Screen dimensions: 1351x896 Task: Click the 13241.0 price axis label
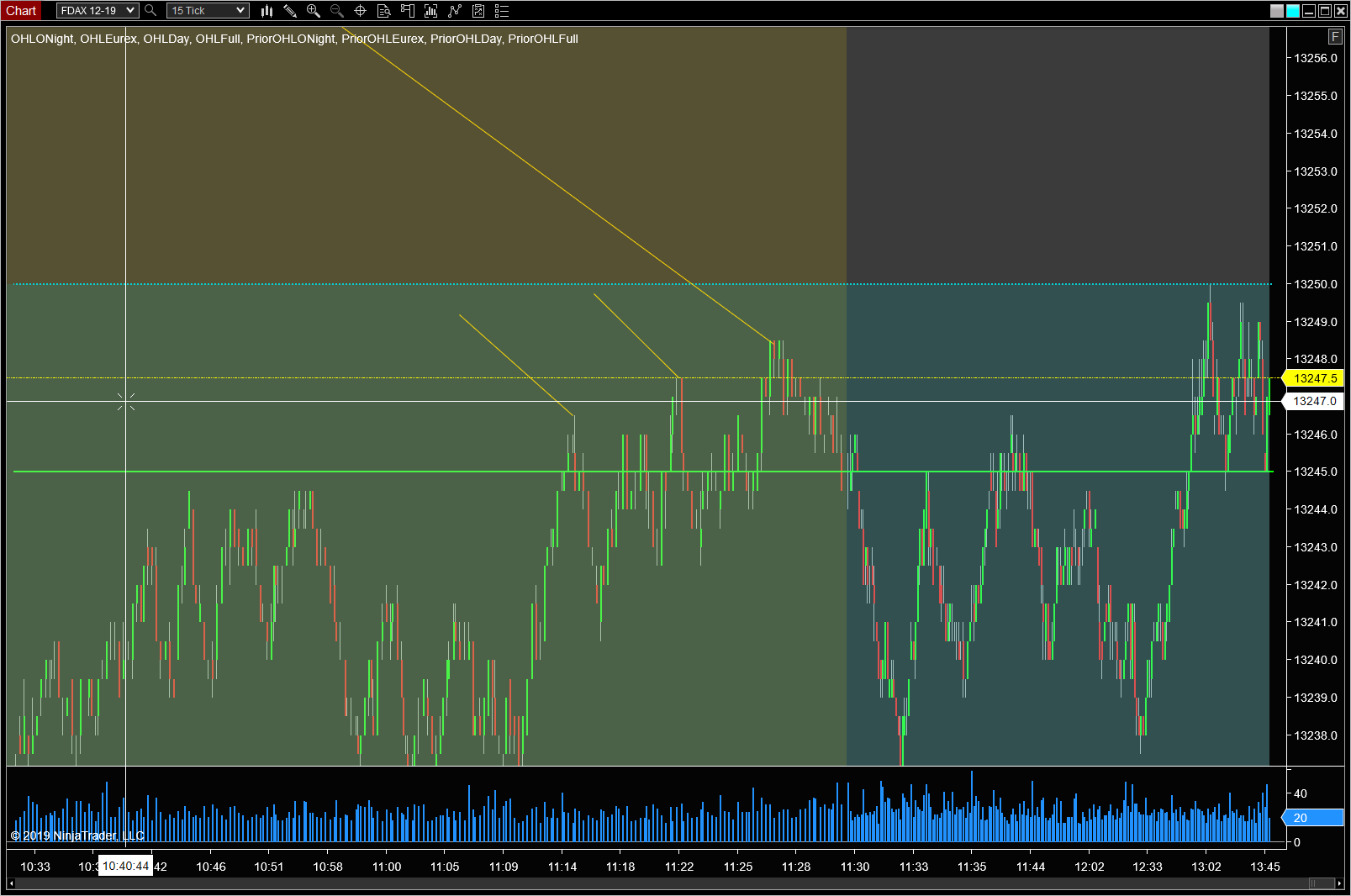click(x=1316, y=622)
